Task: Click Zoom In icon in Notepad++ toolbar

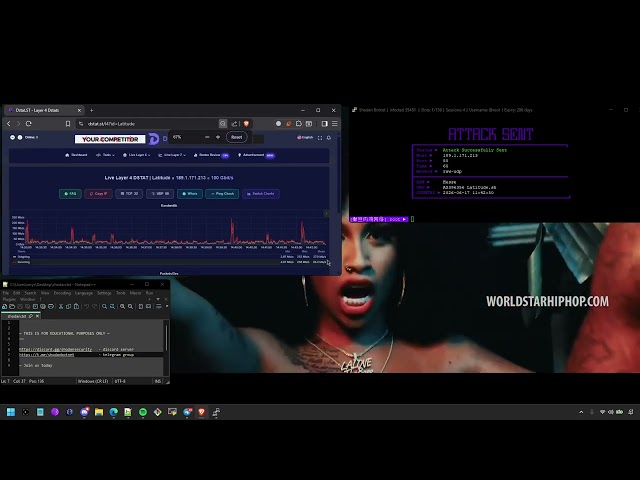Action: click(x=122, y=307)
